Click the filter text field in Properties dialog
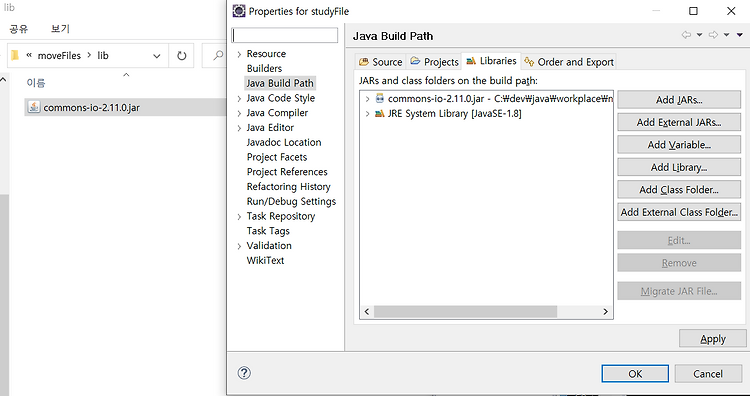 [x=285, y=35]
